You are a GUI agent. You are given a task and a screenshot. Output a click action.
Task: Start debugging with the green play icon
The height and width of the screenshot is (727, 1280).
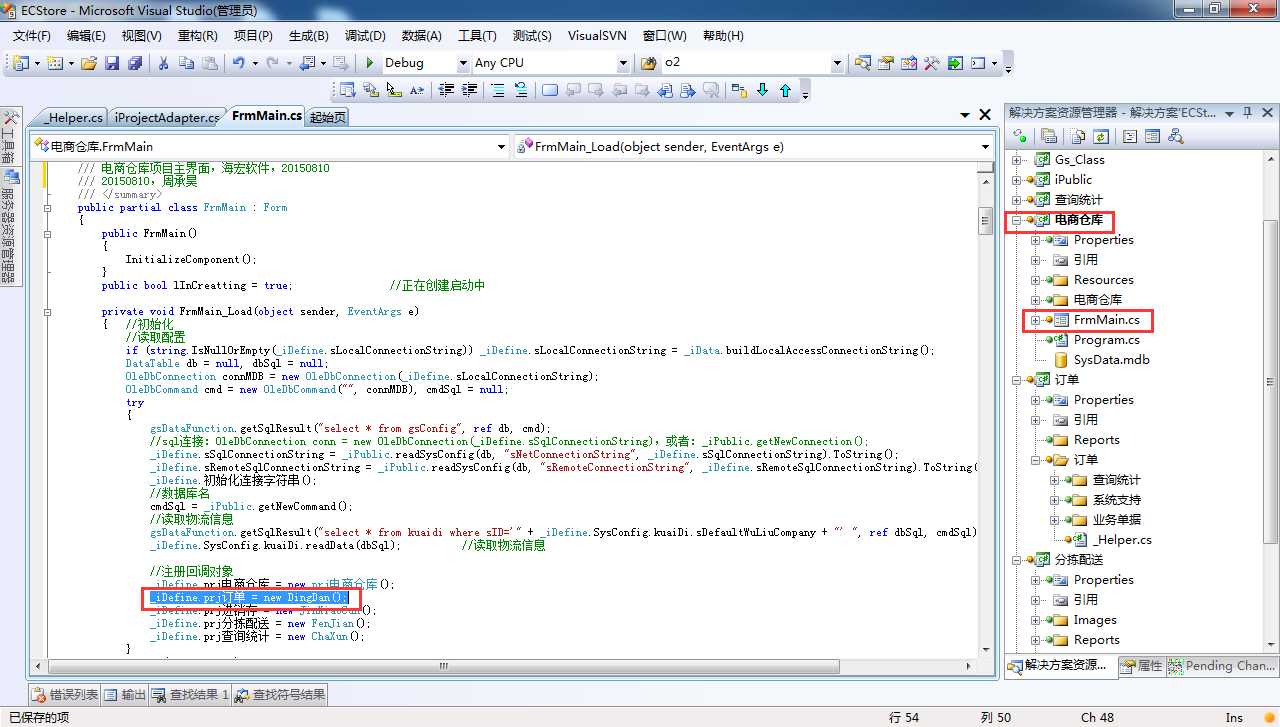[x=370, y=63]
